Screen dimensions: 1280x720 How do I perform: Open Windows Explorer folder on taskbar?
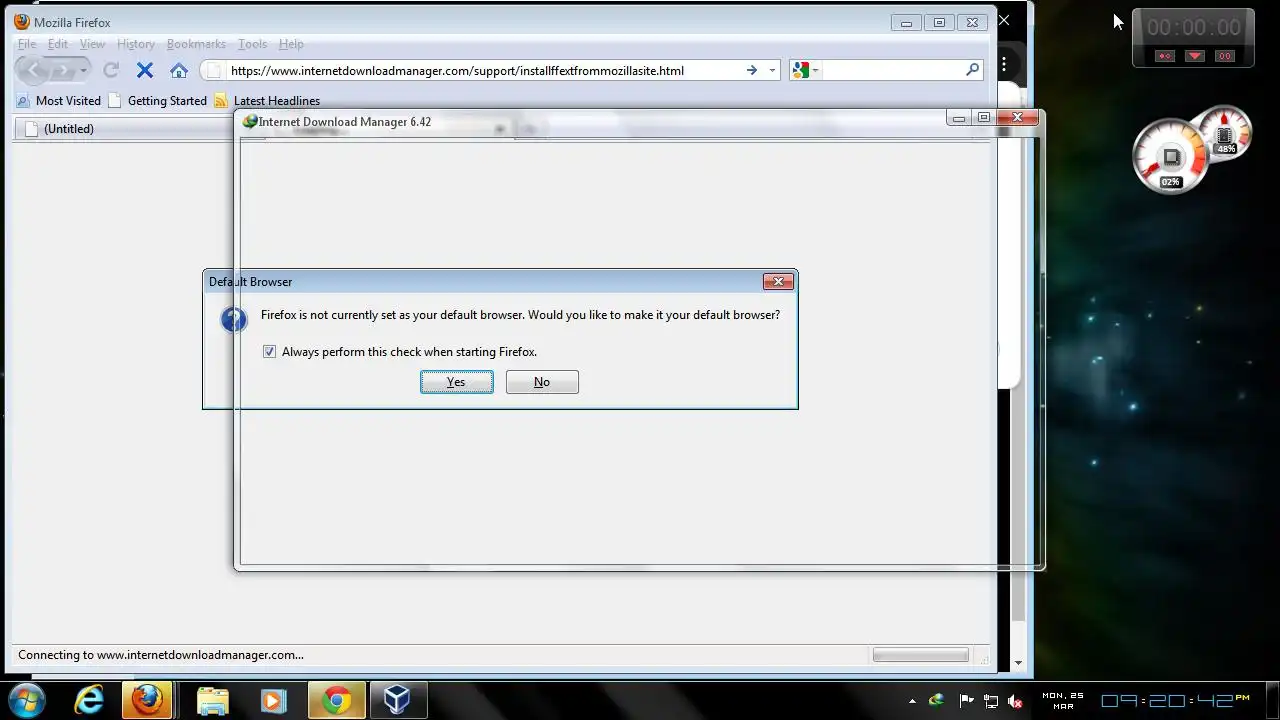212,700
